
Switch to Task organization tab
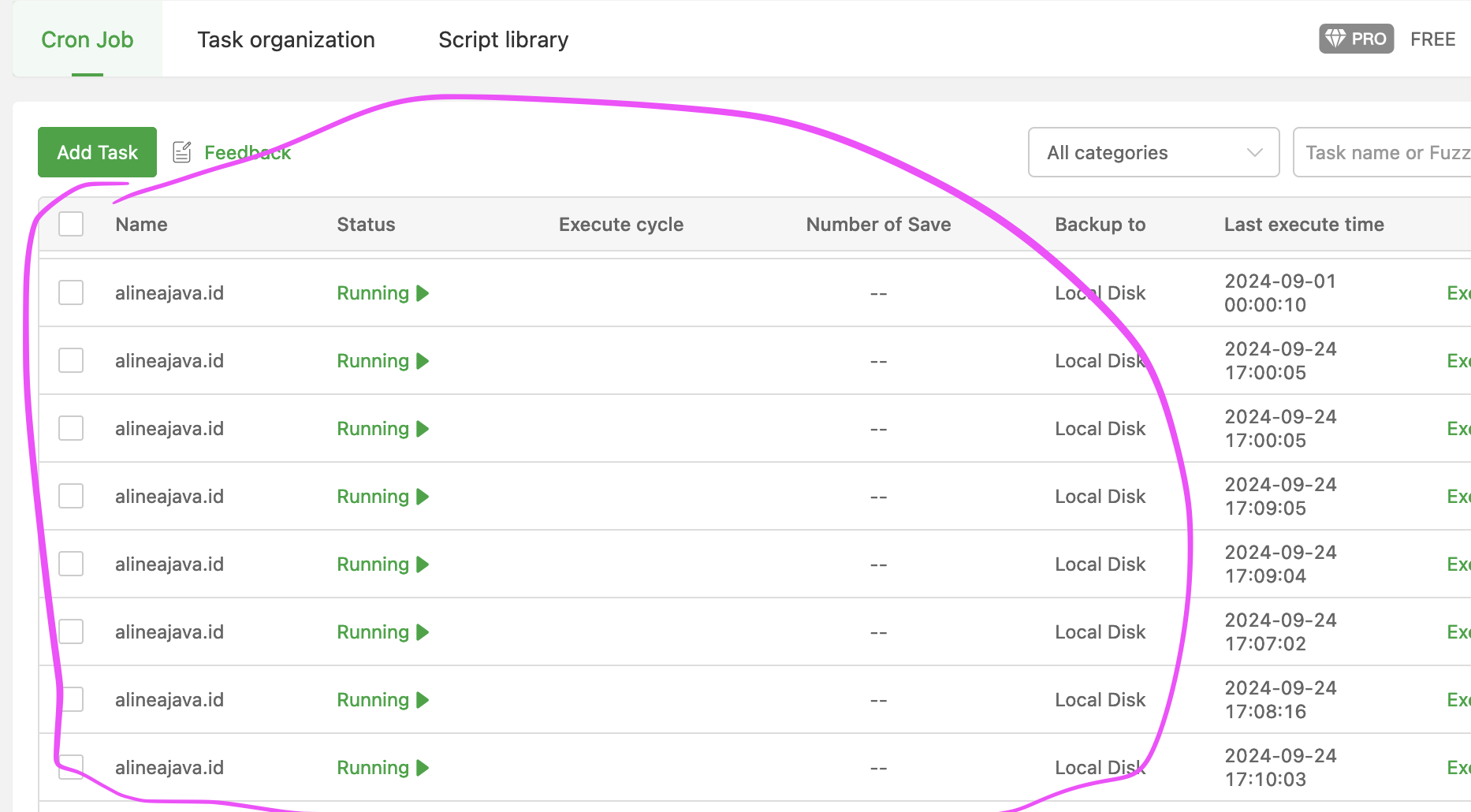286,39
